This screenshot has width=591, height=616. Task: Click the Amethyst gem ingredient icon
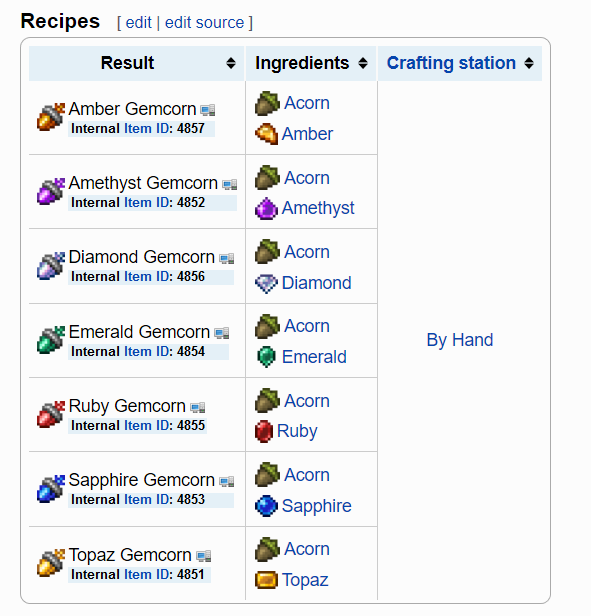(x=266, y=208)
